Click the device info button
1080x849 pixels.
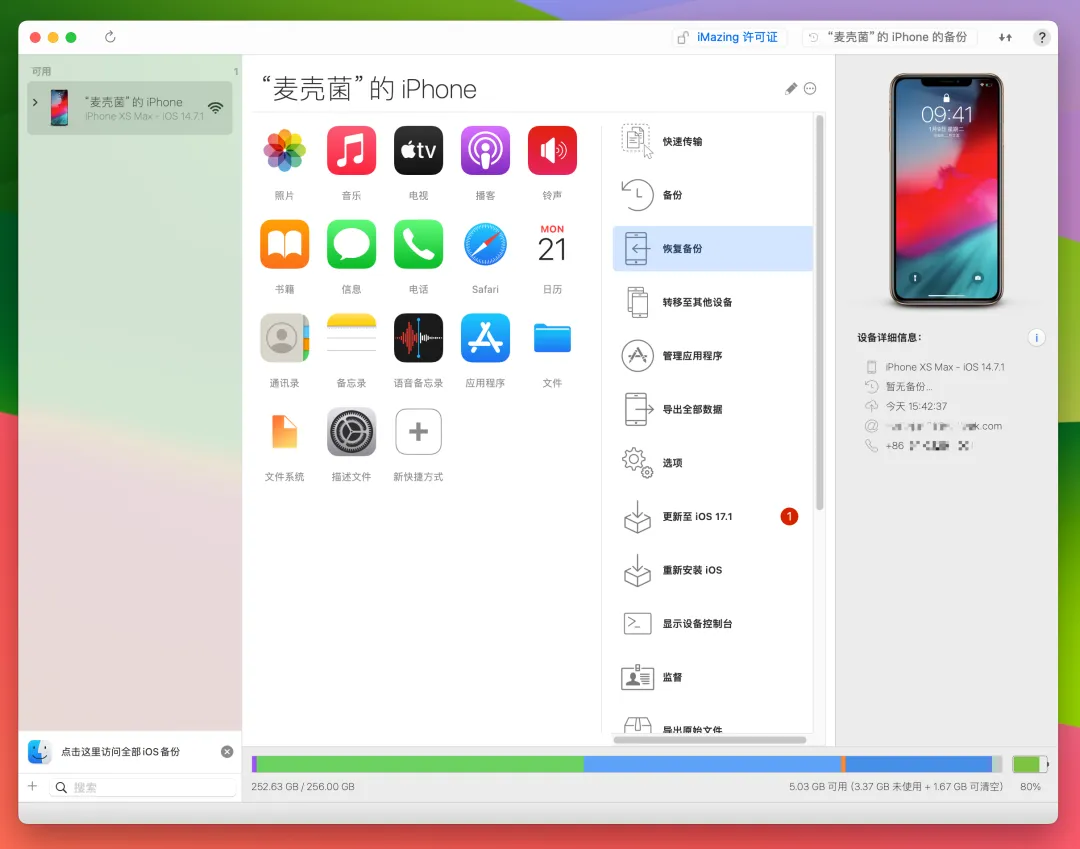[x=1036, y=337]
